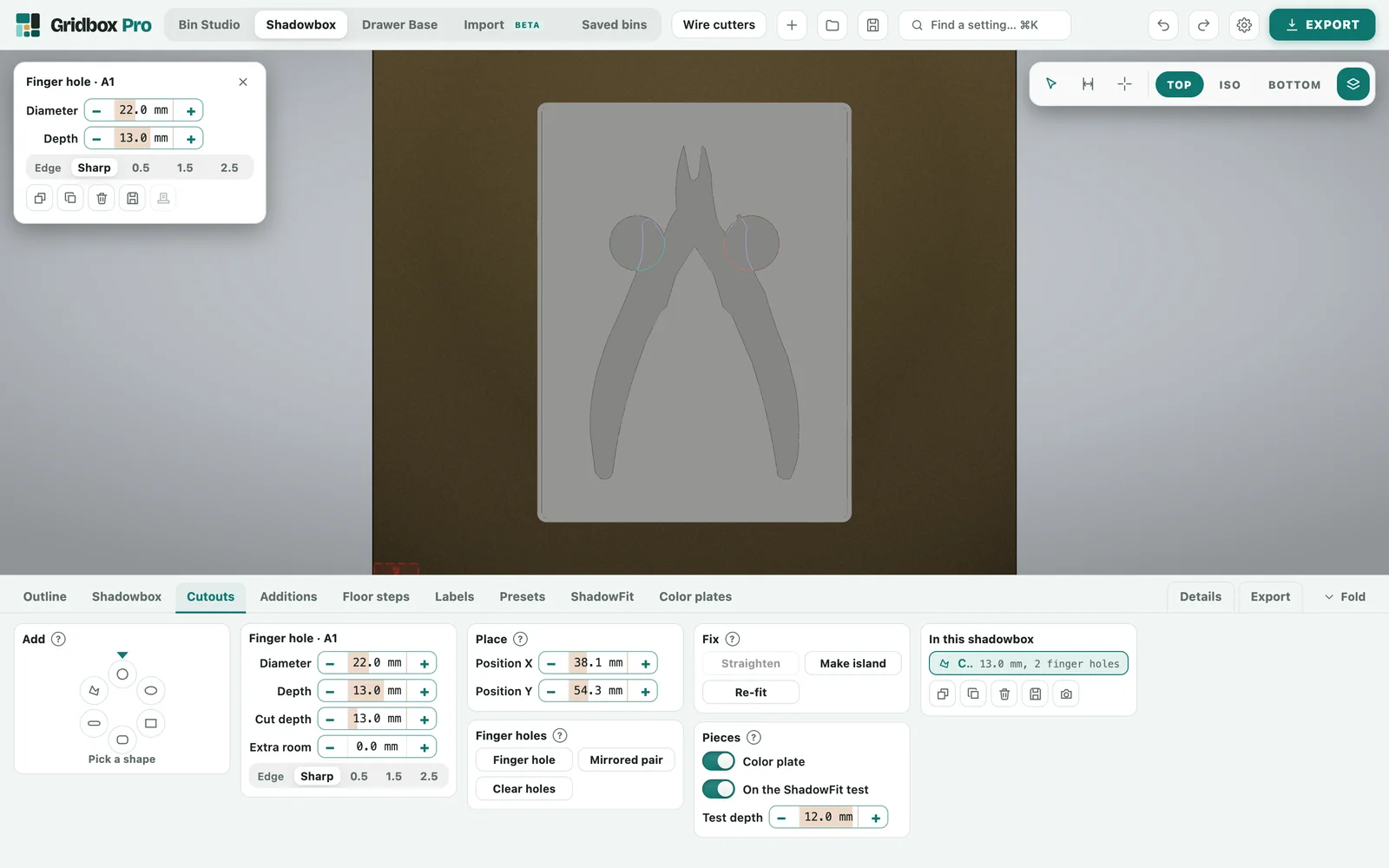Screen dimensions: 1389x868
Task: Duplicate finger hole with floating panel stacked squares
Action: [x=39, y=198]
